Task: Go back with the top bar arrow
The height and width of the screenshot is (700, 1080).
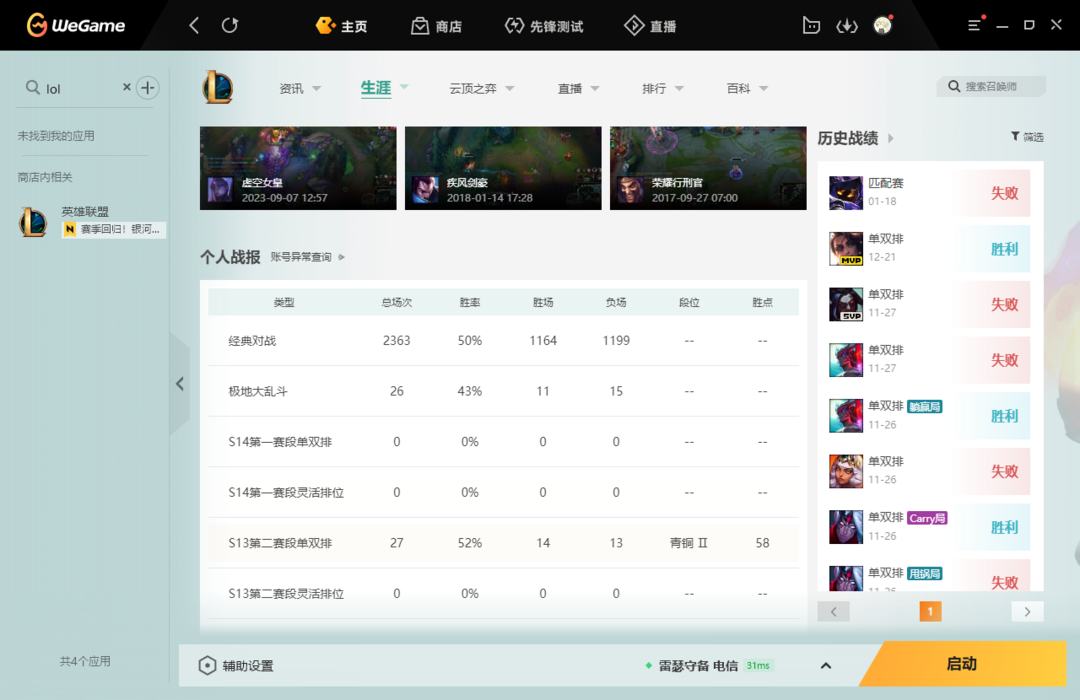Action: coord(194,25)
